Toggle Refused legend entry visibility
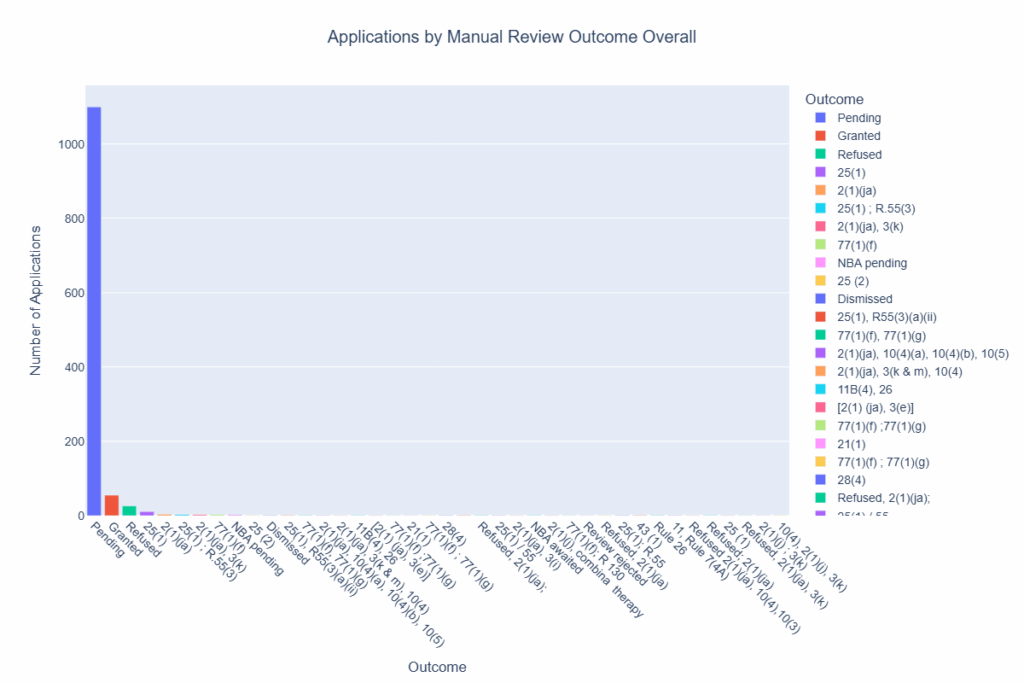 (858, 154)
